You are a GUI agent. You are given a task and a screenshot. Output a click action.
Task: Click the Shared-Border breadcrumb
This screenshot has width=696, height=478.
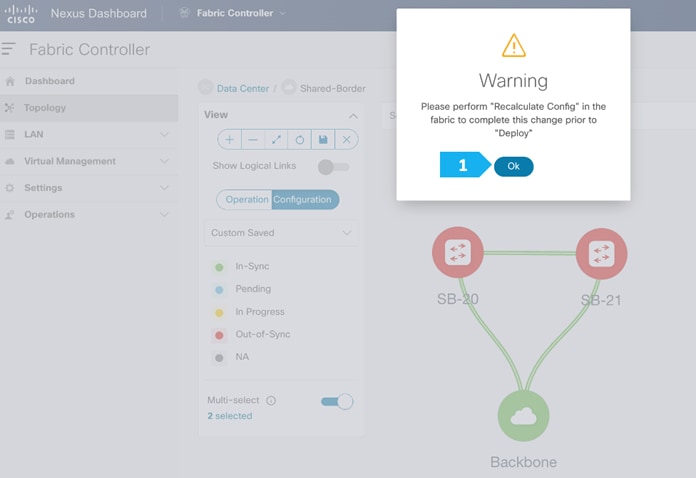point(332,88)
